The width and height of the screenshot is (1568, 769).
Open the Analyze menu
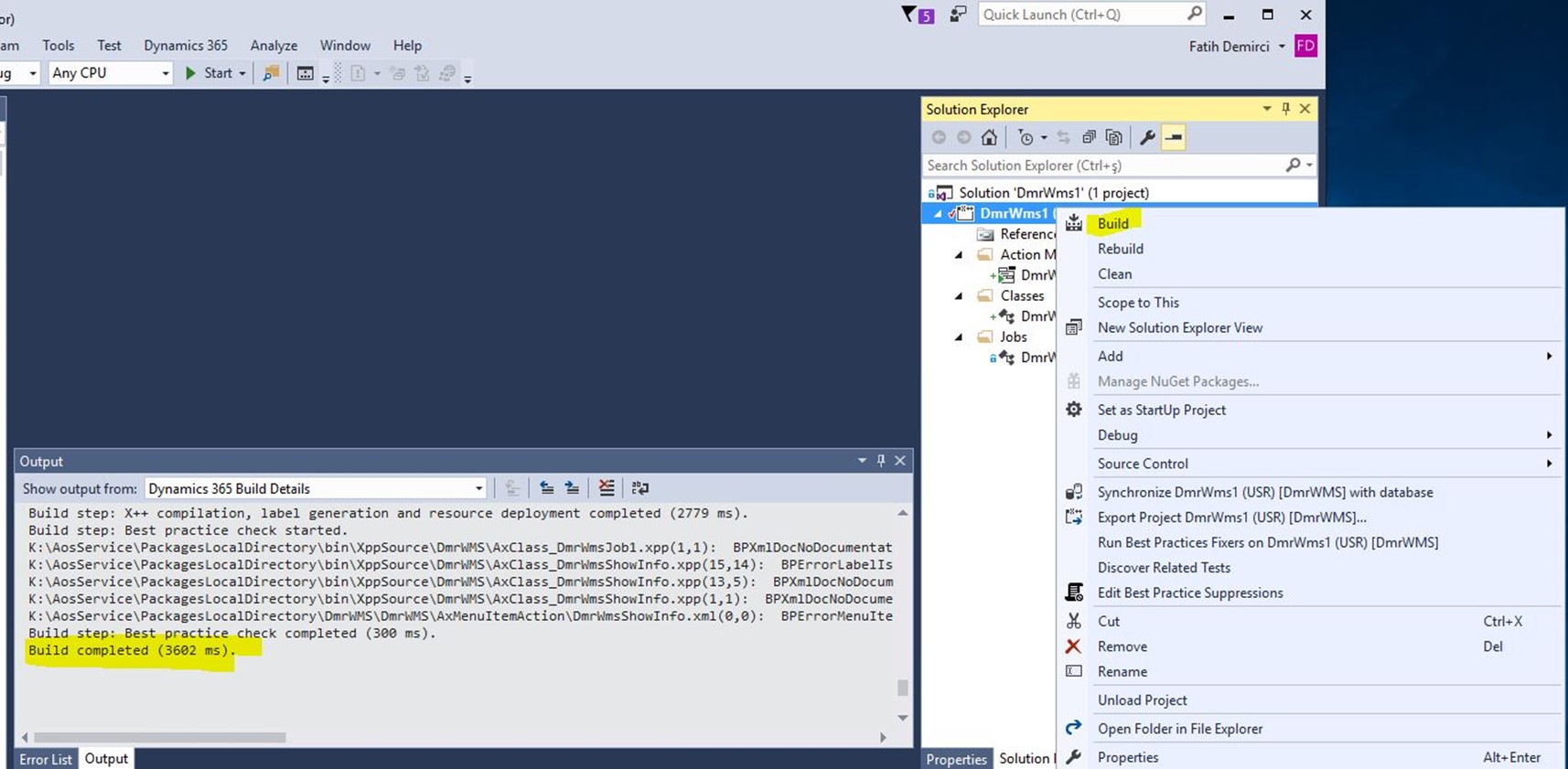tap(274, 46)
